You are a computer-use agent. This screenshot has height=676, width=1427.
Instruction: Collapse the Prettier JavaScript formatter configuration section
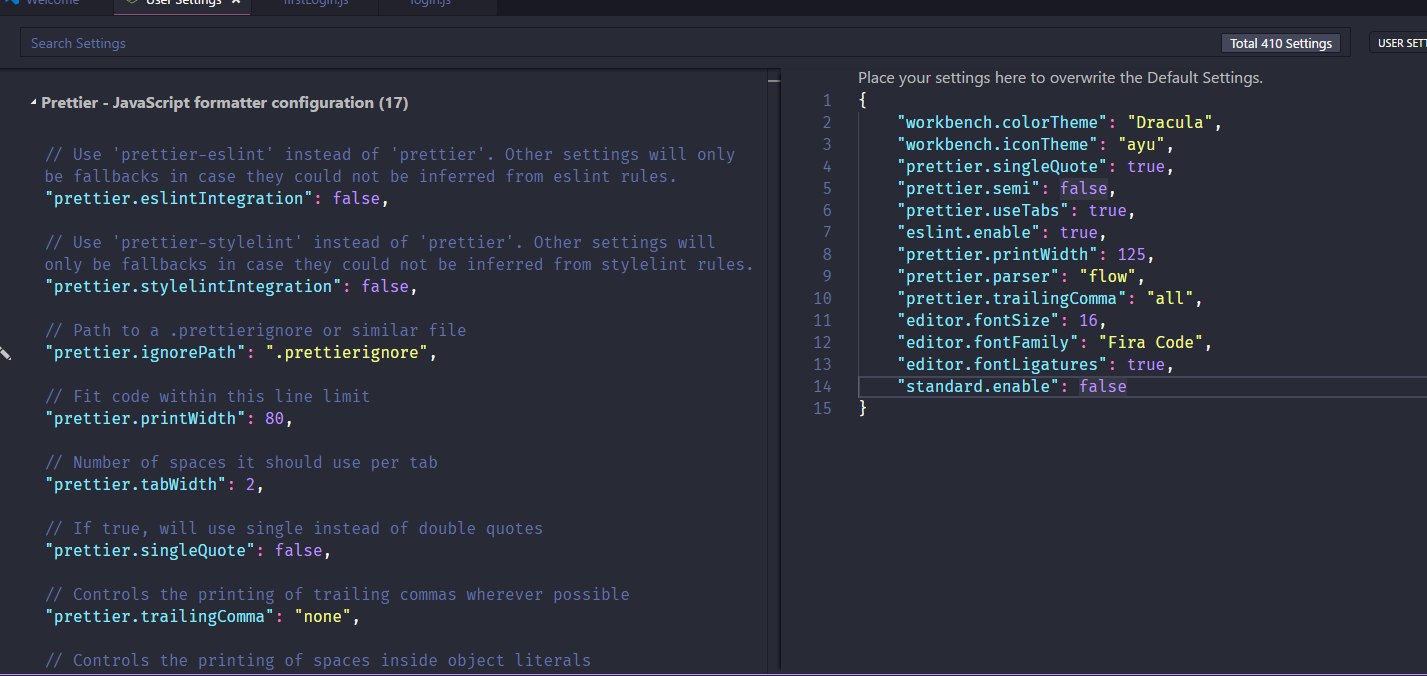(34, 103)
